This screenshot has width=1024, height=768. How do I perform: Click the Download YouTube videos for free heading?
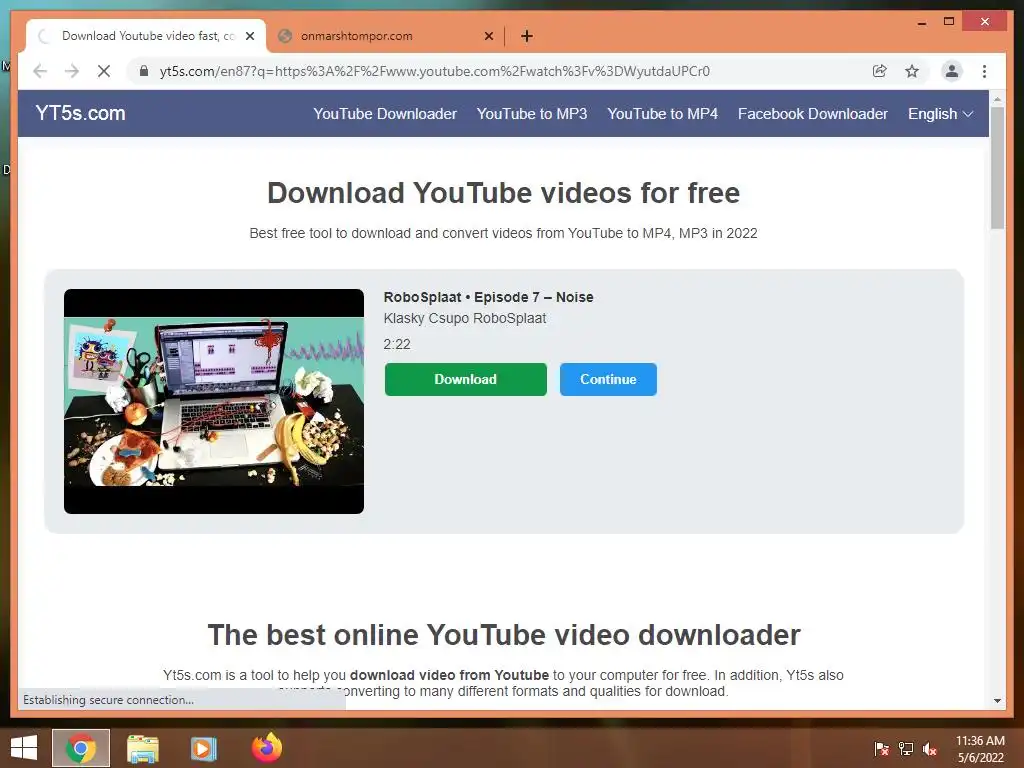504,193
